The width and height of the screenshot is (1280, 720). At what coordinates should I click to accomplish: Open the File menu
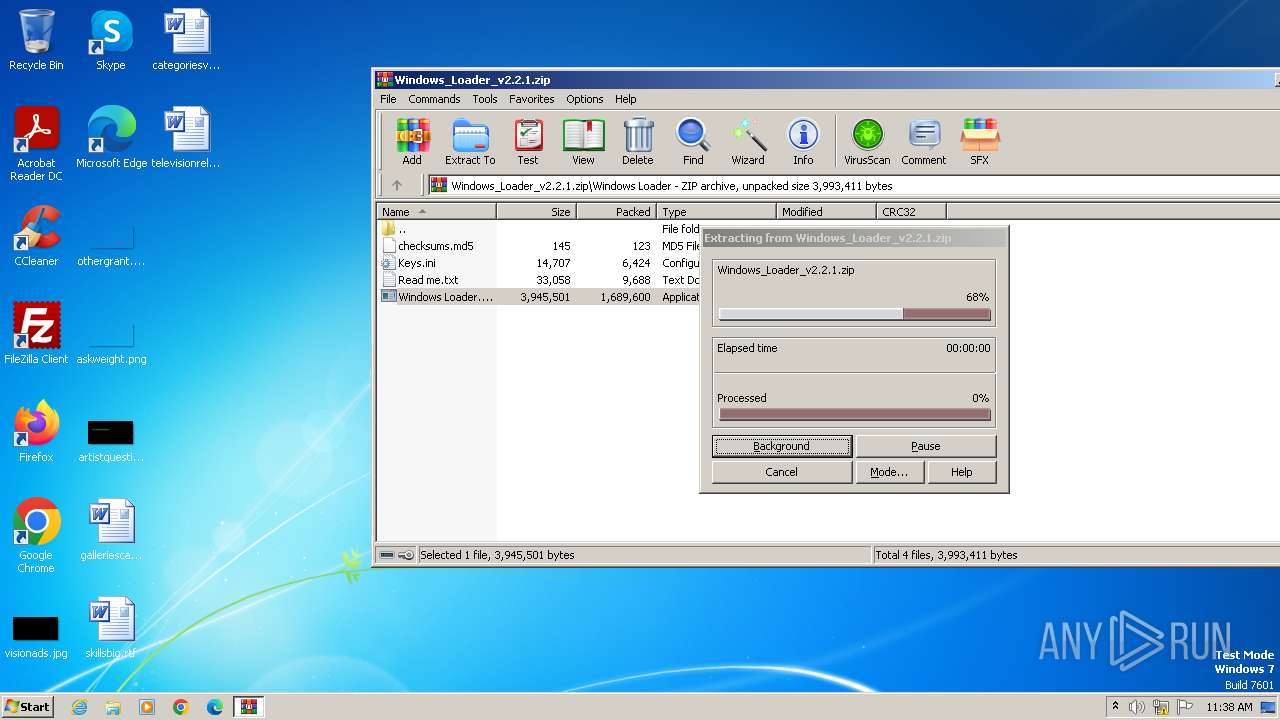[x=388, y=99]
